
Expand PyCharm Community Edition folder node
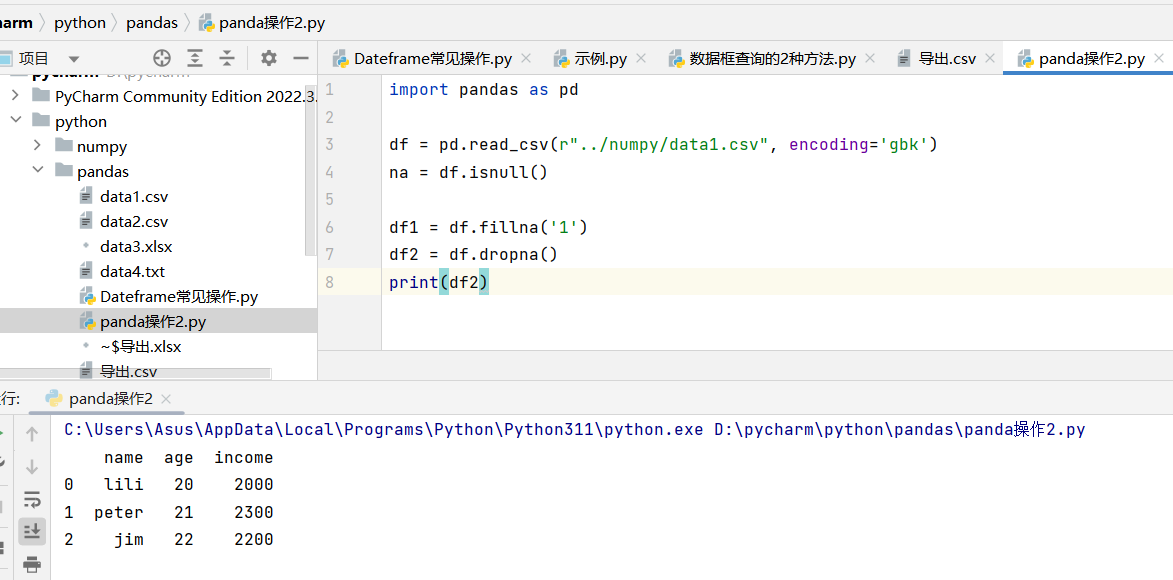click(15, 96)
